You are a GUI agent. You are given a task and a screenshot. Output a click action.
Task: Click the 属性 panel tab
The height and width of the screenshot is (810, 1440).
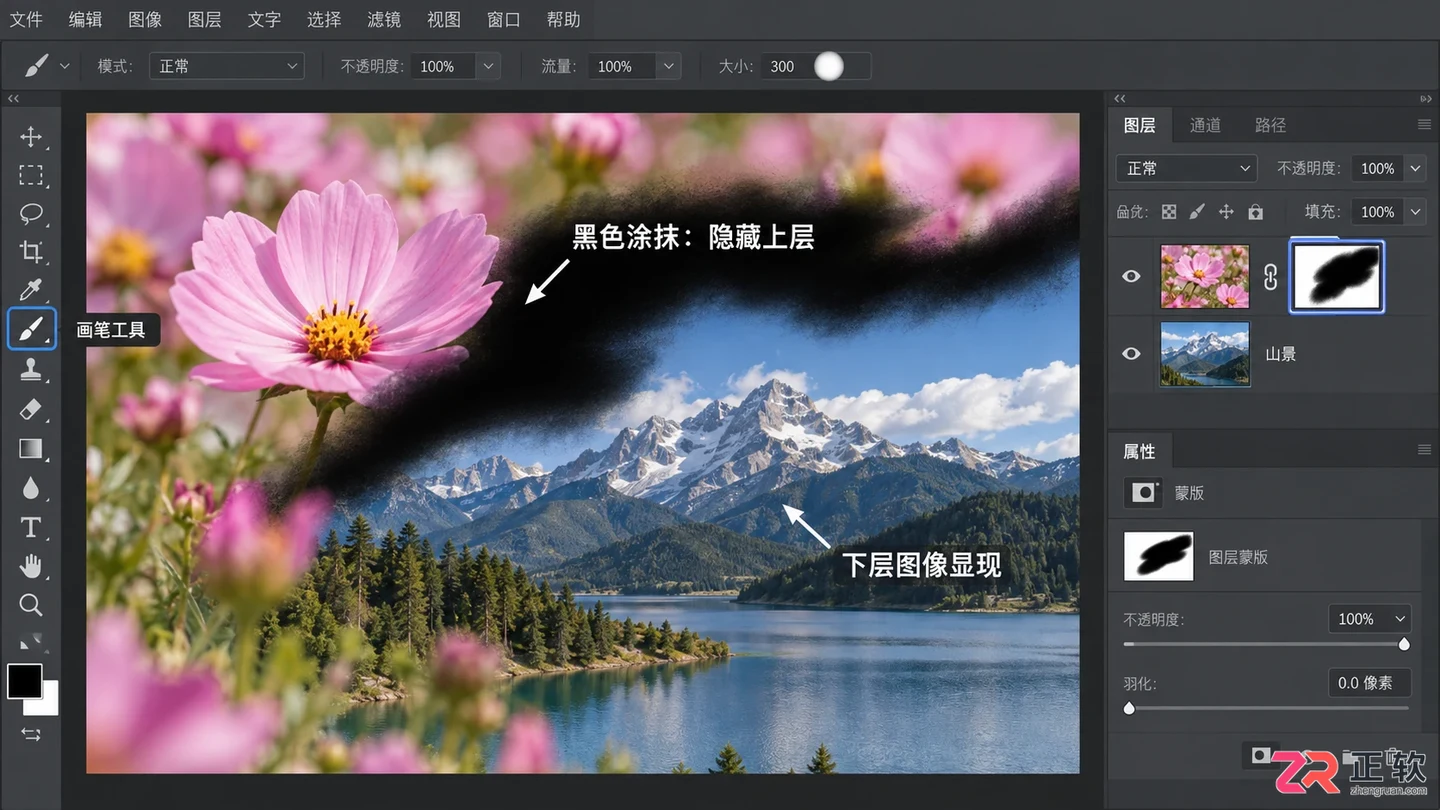point(1139,451)
